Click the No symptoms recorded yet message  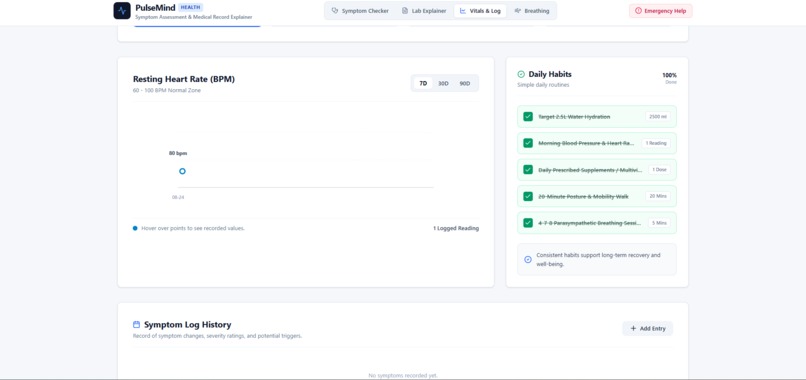(403, 375)
